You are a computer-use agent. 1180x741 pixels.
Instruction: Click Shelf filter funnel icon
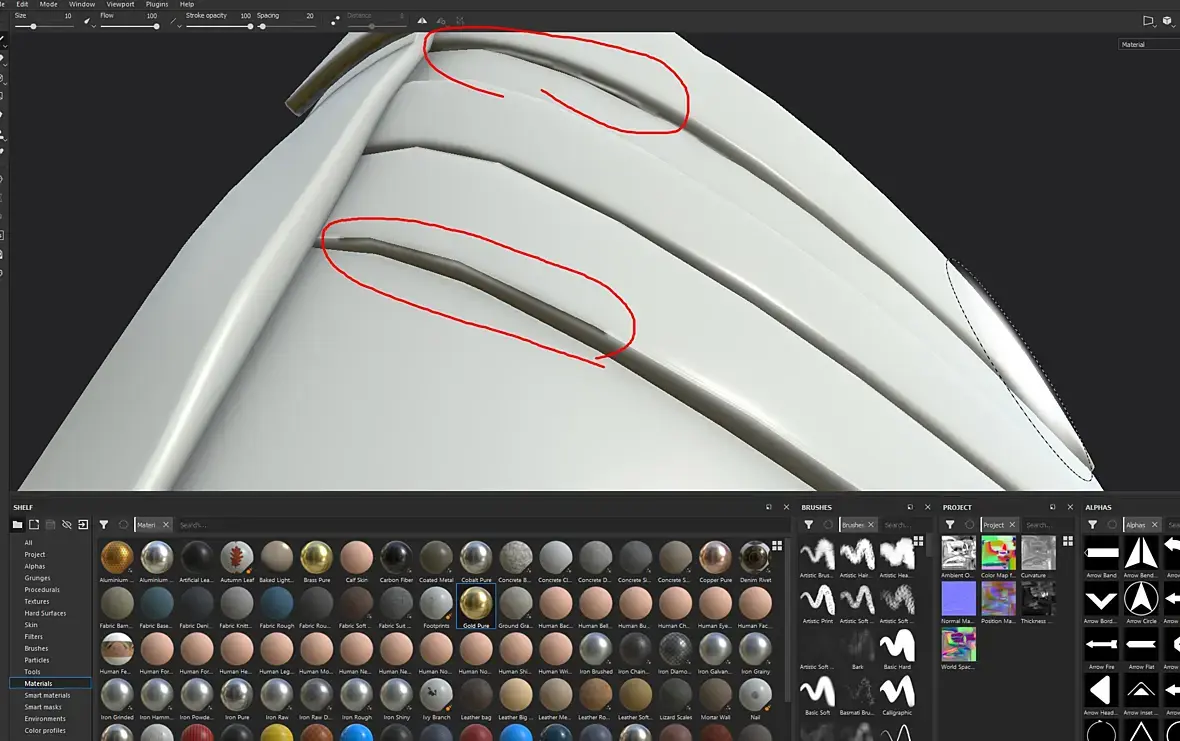pyautogui.click(x=104, y=524)
